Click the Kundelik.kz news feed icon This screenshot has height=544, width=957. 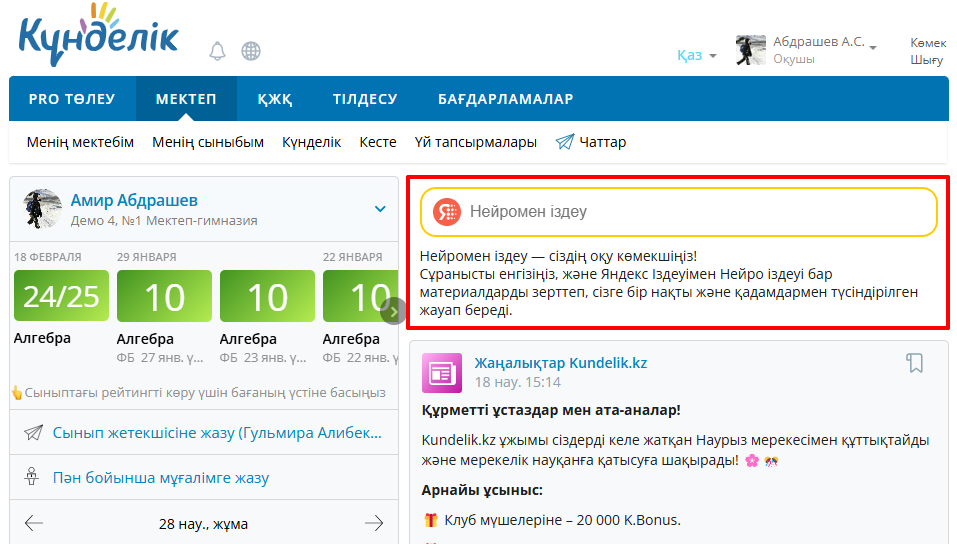point(442,372)
